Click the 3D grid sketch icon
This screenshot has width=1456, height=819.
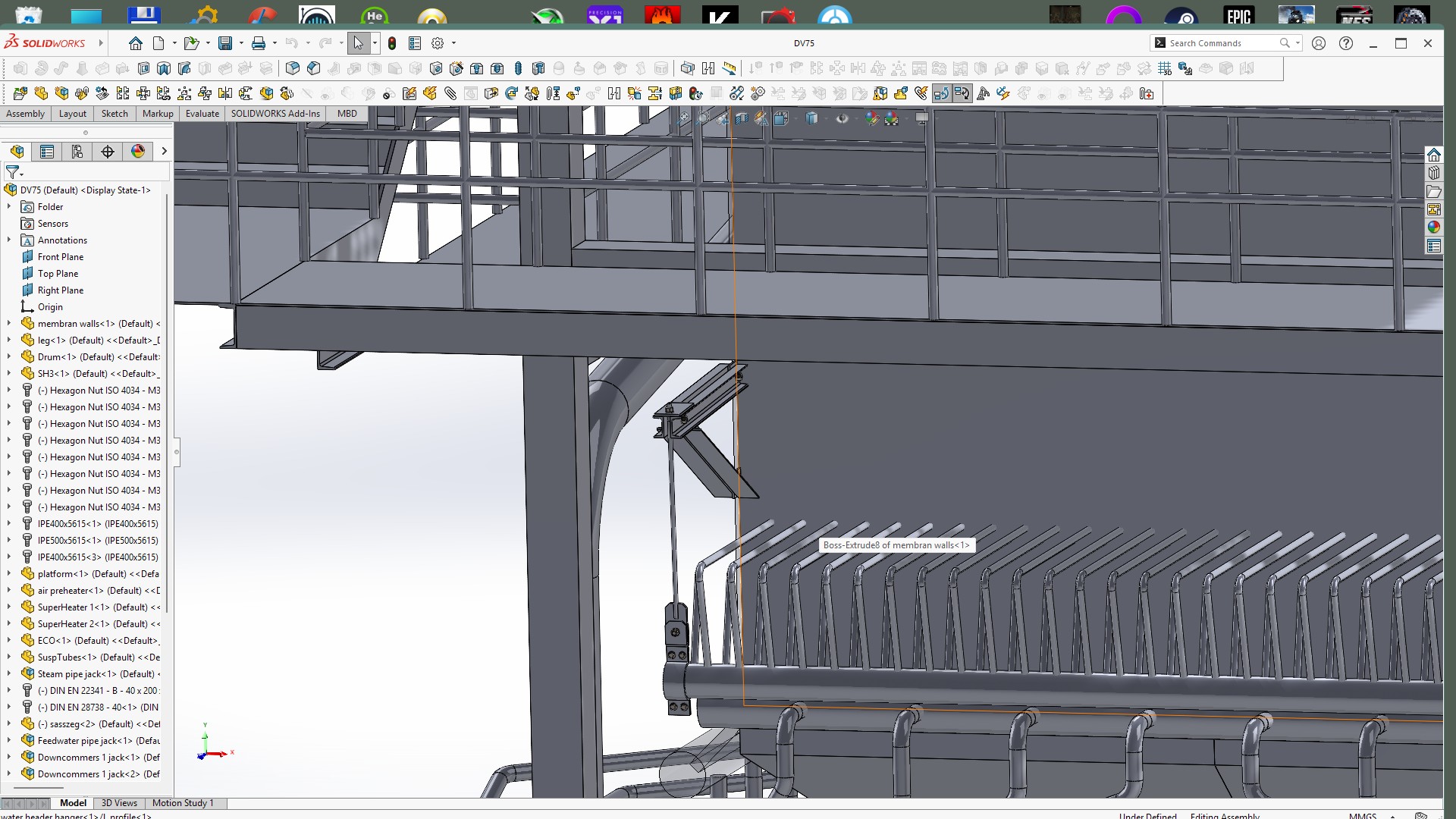(1165, 68)
